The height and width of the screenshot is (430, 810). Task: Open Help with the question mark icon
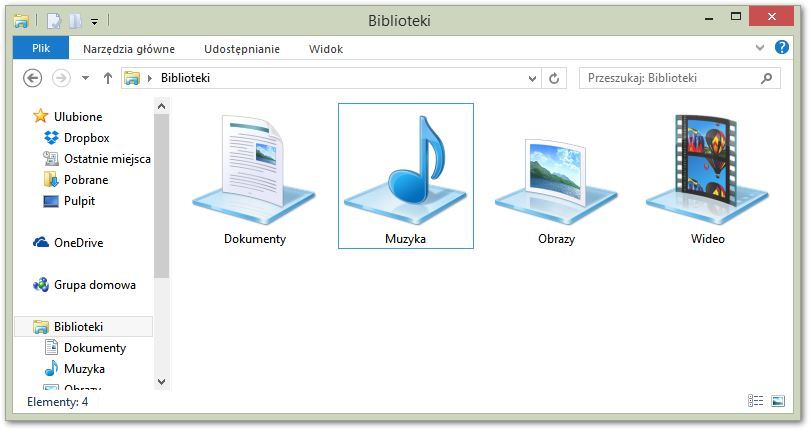tap(782, 48)
